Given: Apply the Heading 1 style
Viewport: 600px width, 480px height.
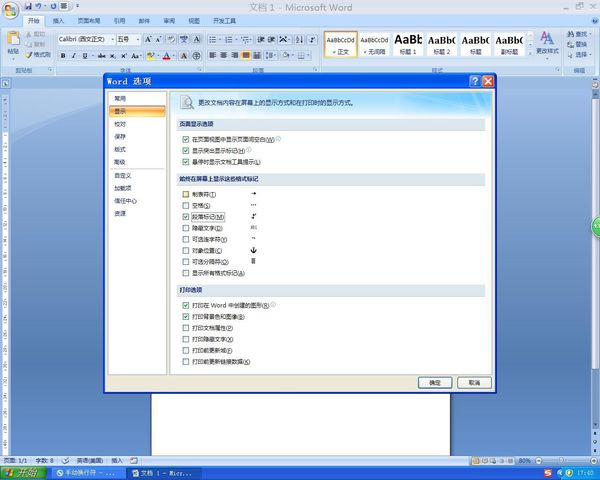Looking at the screenshot, I should point(408,44).
